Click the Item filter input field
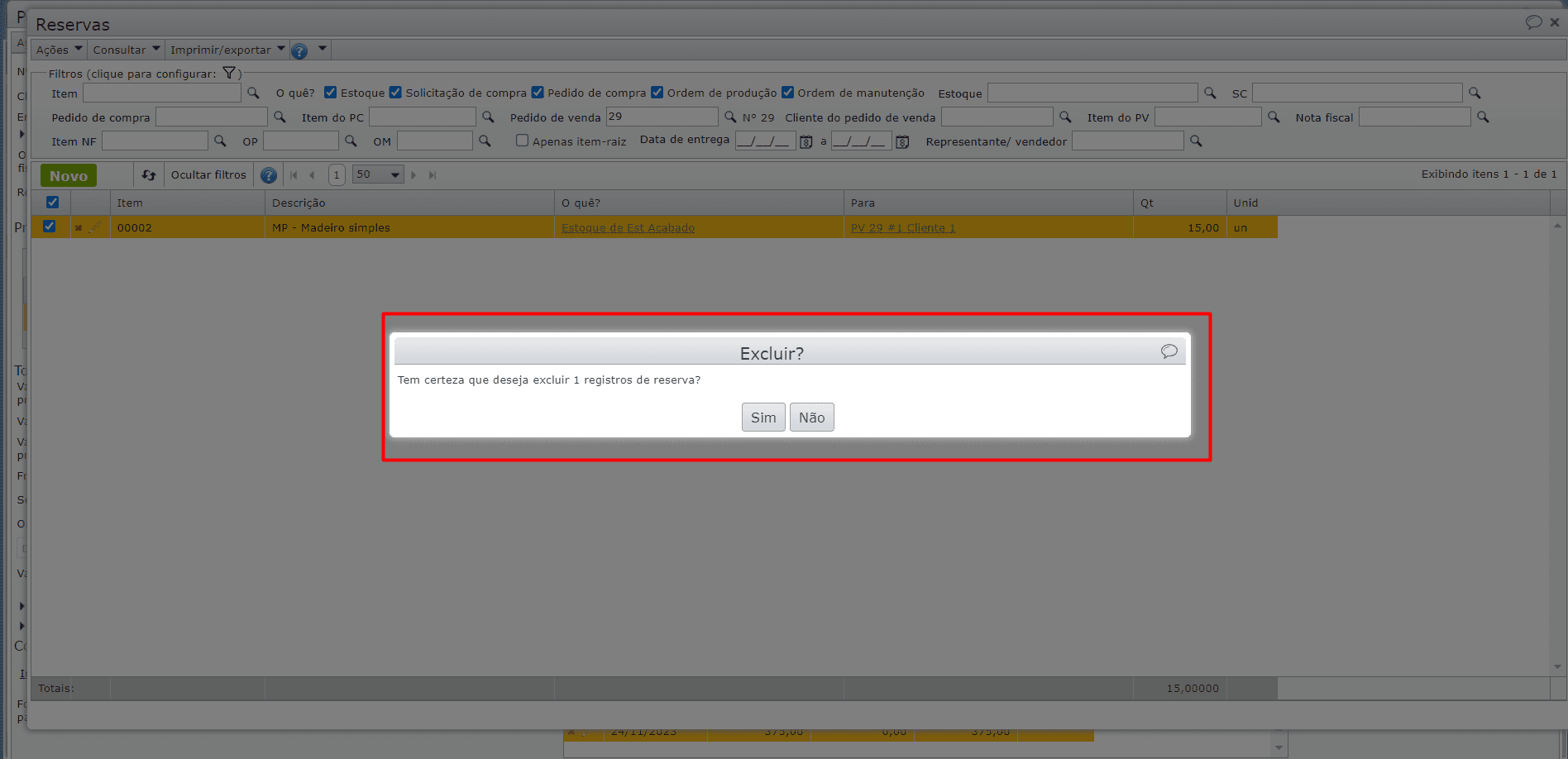 tap(162, 93)
